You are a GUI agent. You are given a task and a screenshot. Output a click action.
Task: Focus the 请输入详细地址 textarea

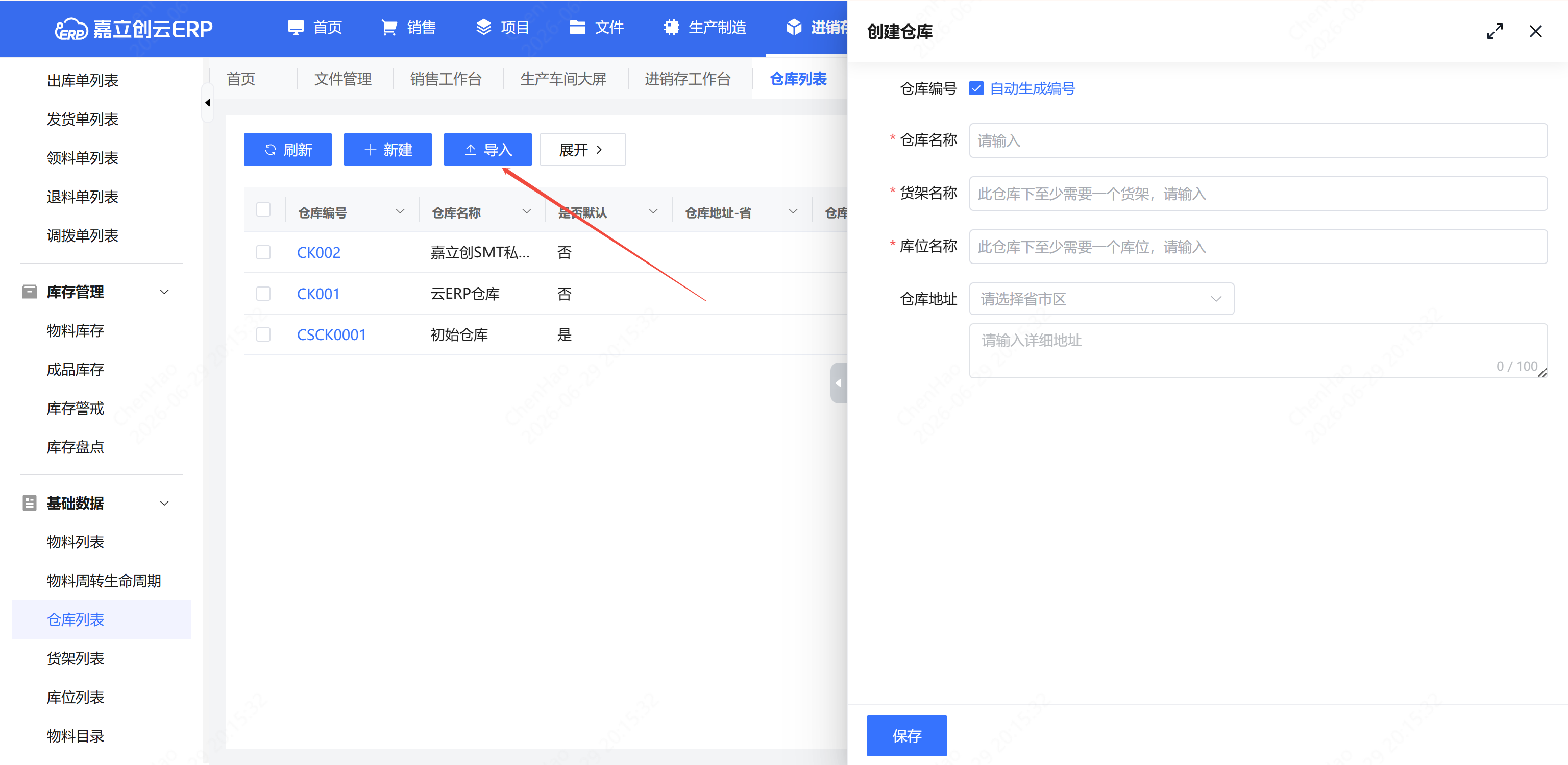pos(1258,351)
